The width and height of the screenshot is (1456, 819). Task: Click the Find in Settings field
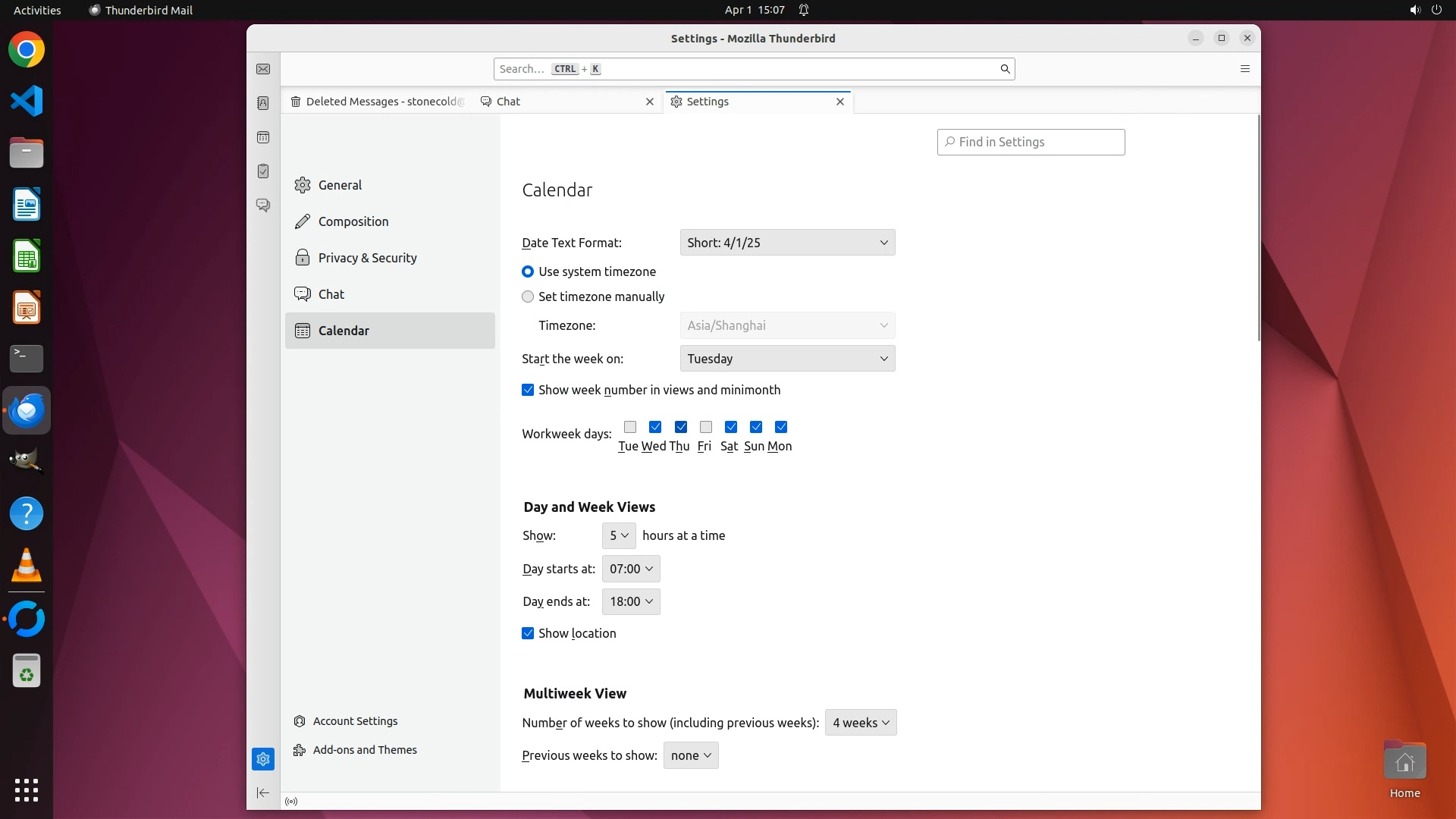(x=1031, y=142)
